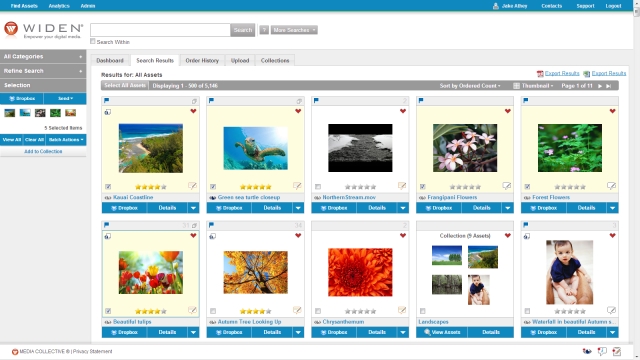Check the Autumn Tree Looking Up checkbox
The image size is (640, 360).
tap(213, 311)
